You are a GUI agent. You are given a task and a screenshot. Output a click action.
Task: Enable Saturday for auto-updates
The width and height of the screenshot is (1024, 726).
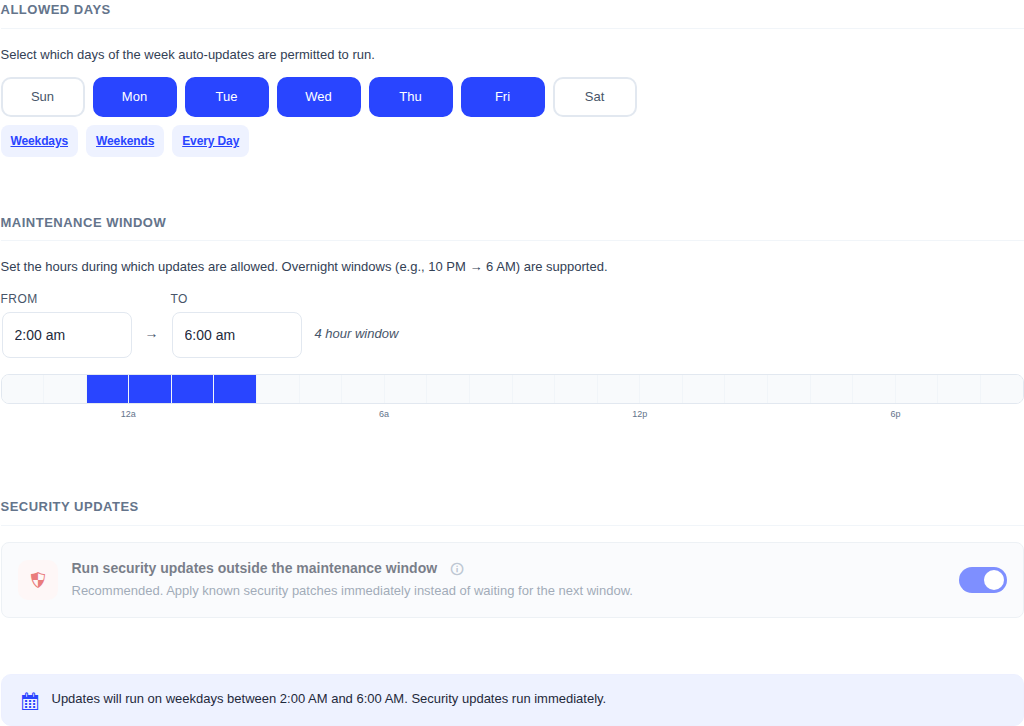[x=595, y=97]
